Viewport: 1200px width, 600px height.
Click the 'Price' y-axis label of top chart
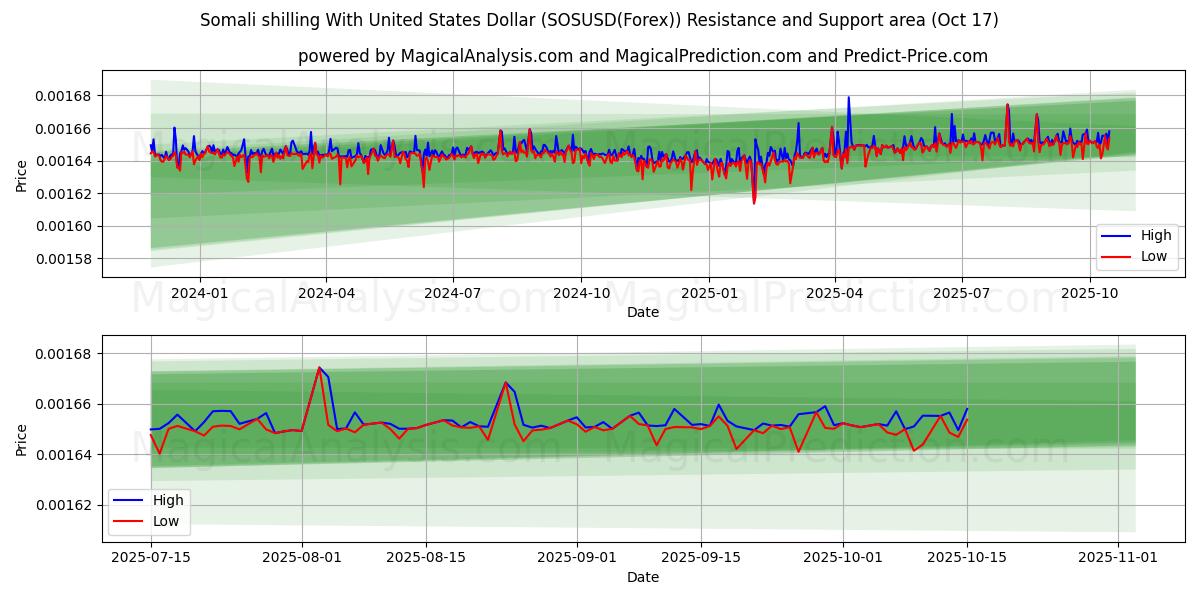[22, 174]
